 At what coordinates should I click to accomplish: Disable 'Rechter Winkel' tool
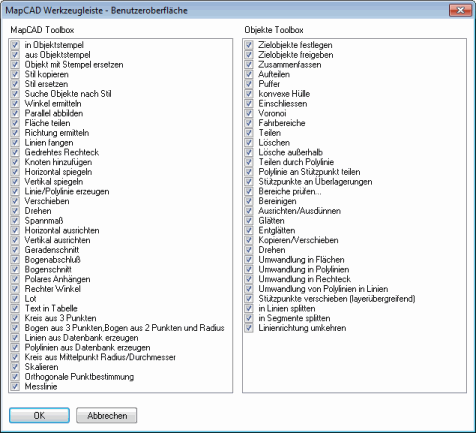(15, 289)
